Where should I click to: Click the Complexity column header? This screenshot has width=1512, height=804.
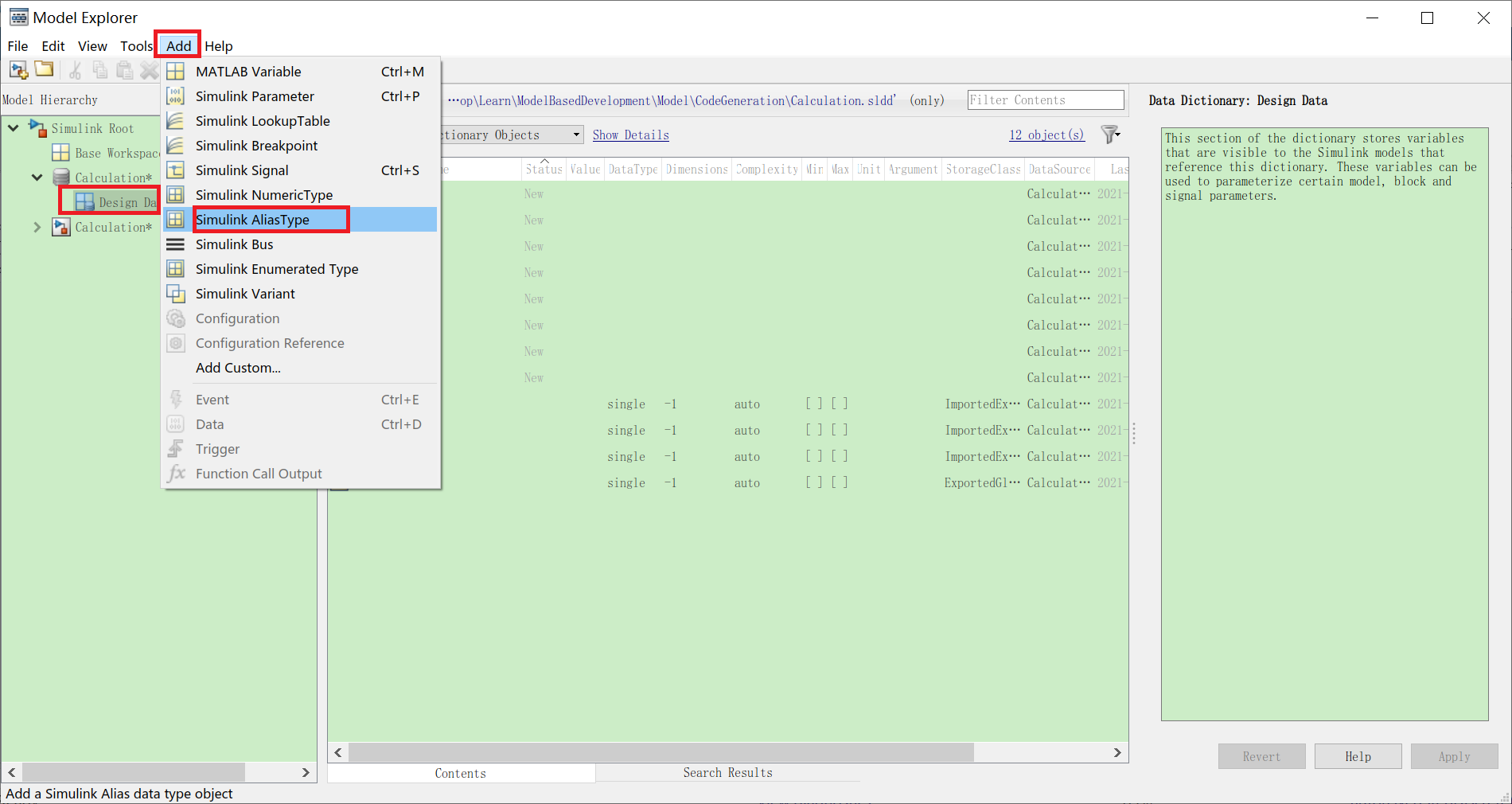click(767, 170)
